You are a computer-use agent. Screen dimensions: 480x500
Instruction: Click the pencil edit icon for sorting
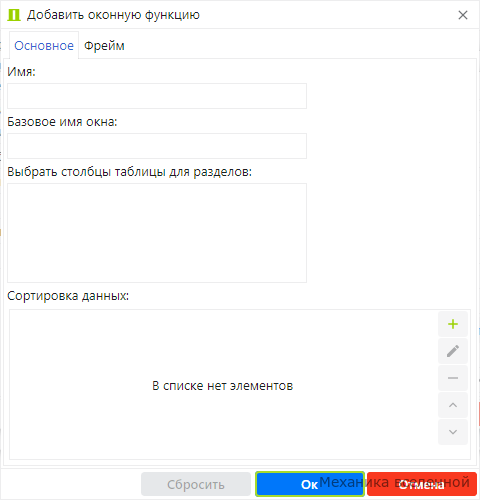click(x=453, y=351)
